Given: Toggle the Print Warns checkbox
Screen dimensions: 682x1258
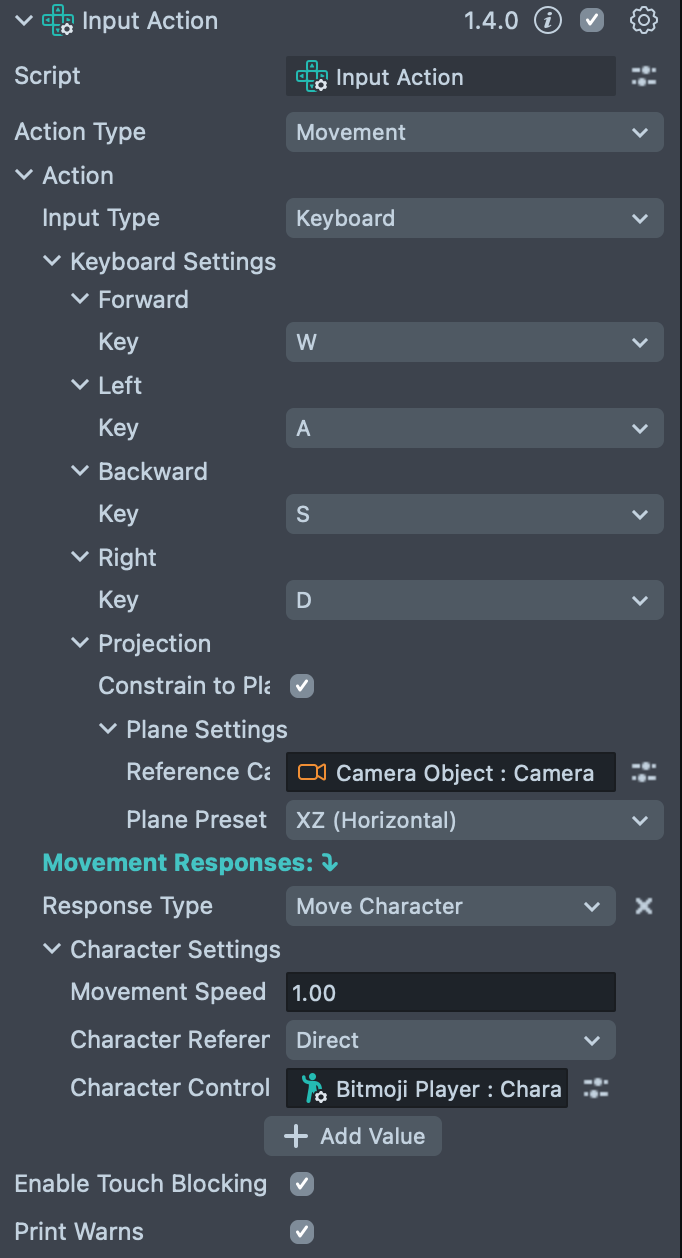Looking at the screenshot, I should (302, 1232).
